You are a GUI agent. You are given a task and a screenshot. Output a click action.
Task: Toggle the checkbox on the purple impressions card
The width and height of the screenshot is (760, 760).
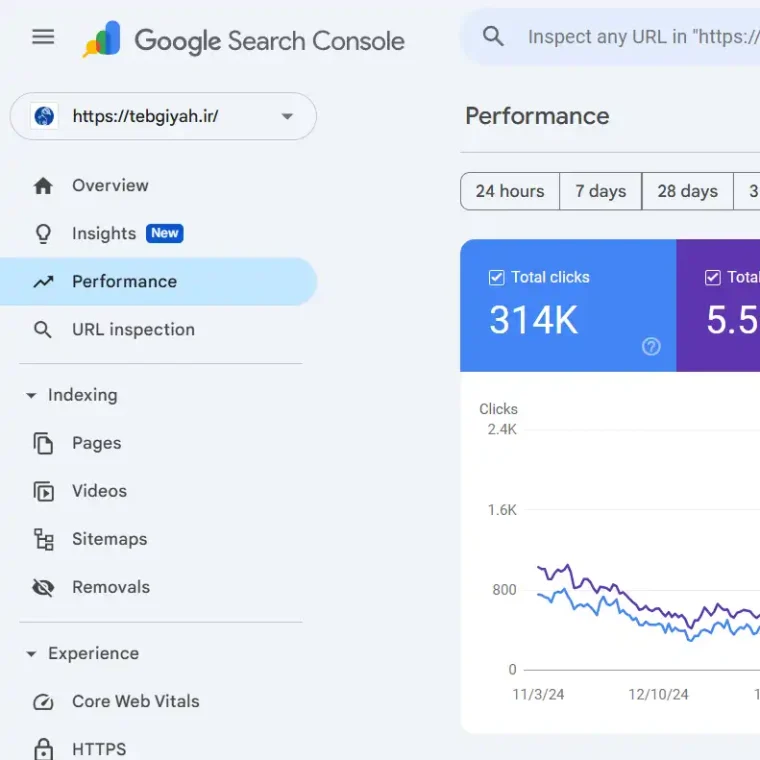pos(713,278)
